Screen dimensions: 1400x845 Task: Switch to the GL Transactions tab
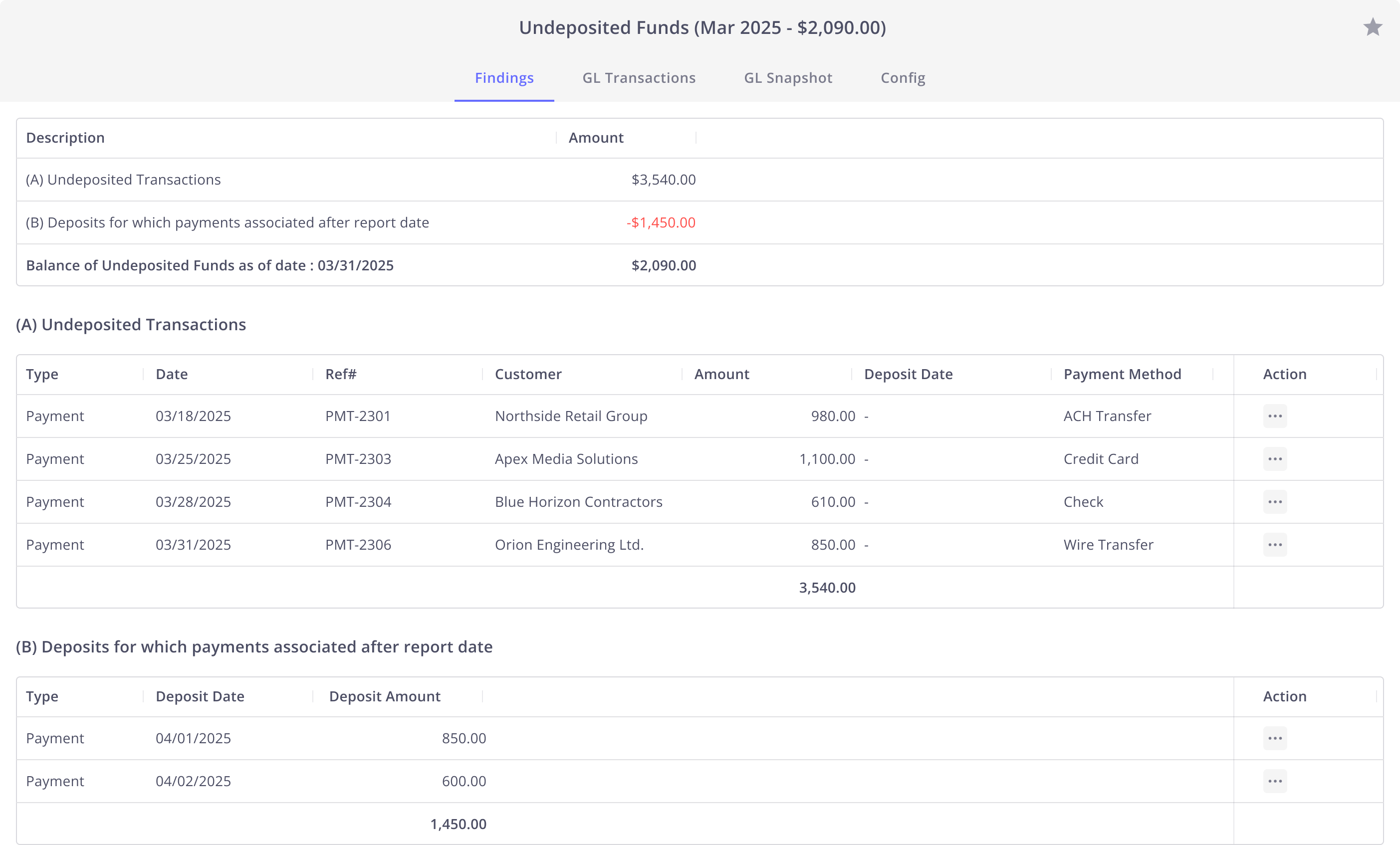pyautogui.click(x=639, y=78)
